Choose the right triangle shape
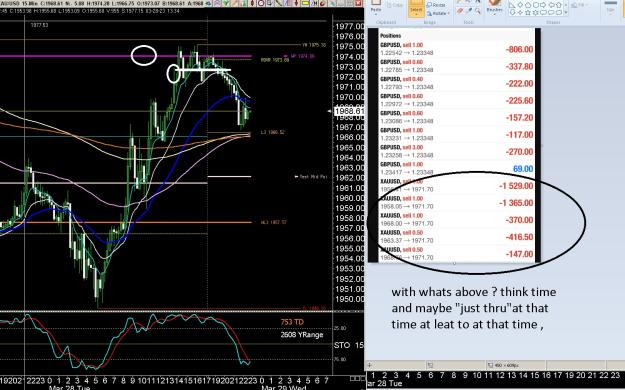 pos(512,5)
